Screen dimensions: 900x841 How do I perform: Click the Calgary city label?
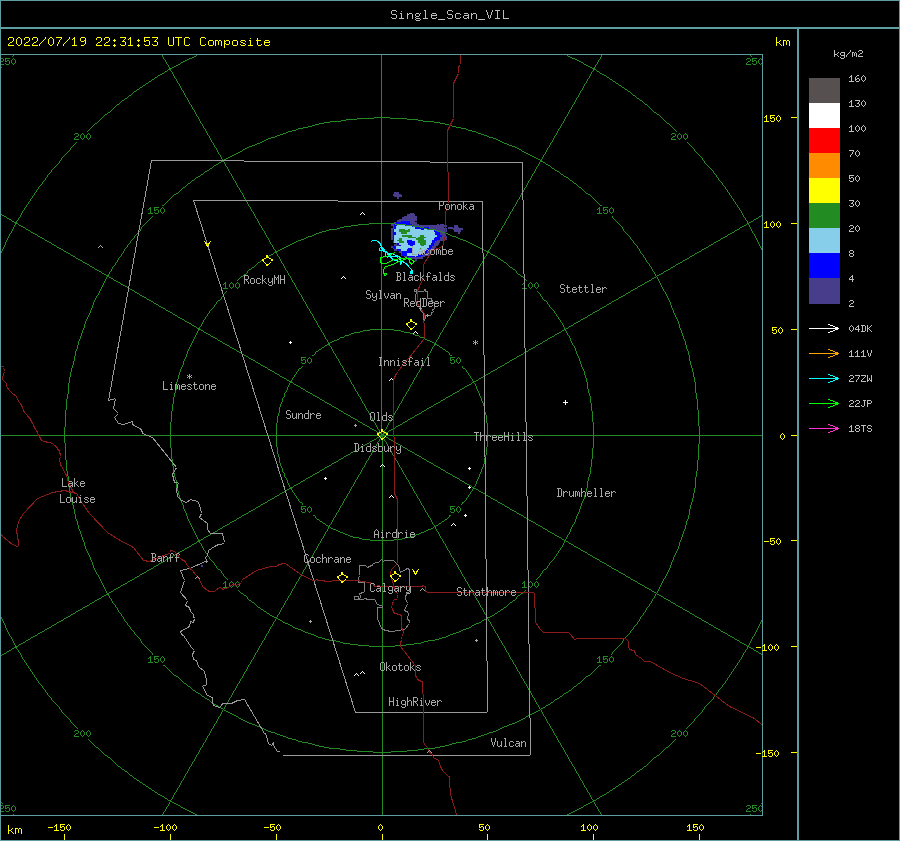click(390, 588)
